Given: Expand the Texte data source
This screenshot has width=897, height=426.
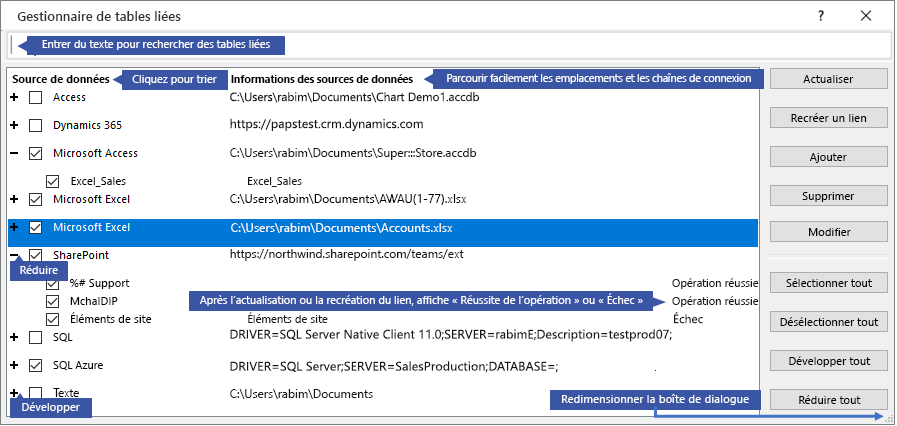Looking at the screenshot, I should pyautogui.click(x=14, y=394).
